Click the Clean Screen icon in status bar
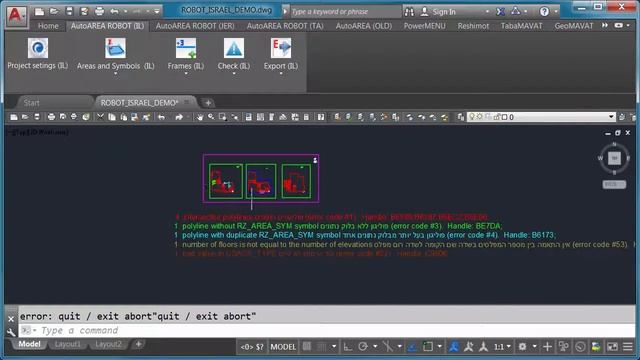Viewport: 640px width, 360px height. coord(612,347)
